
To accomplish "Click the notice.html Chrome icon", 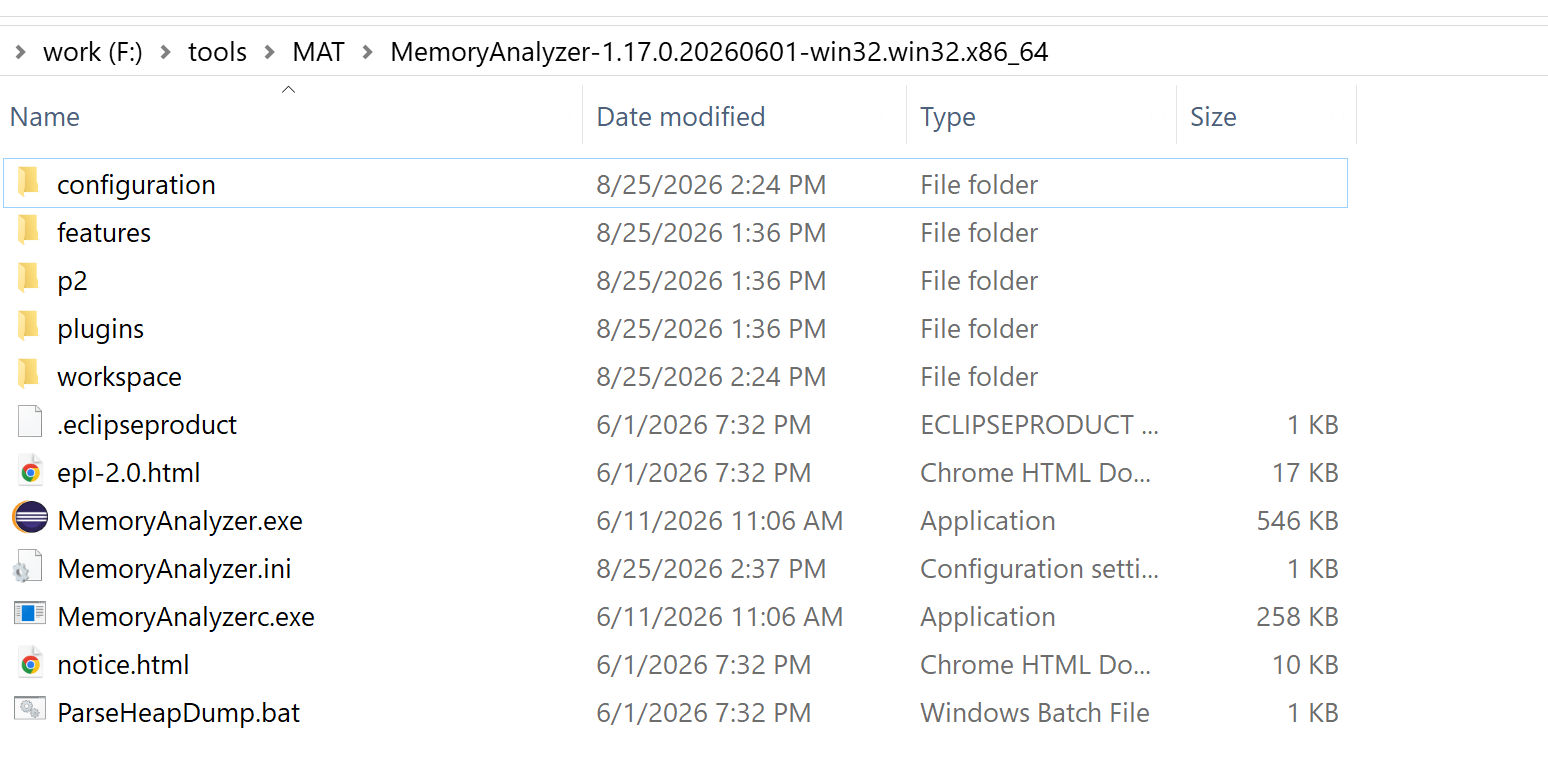I will 30,664.
